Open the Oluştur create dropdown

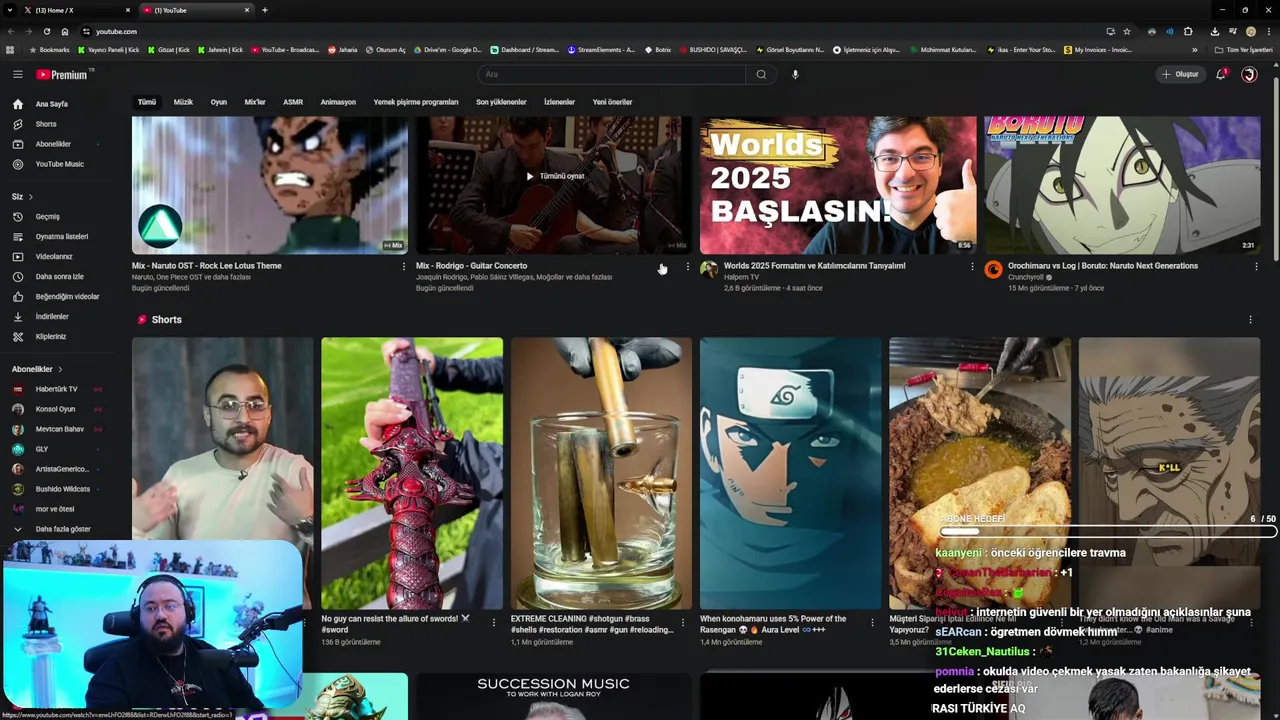click(1180, 74)
